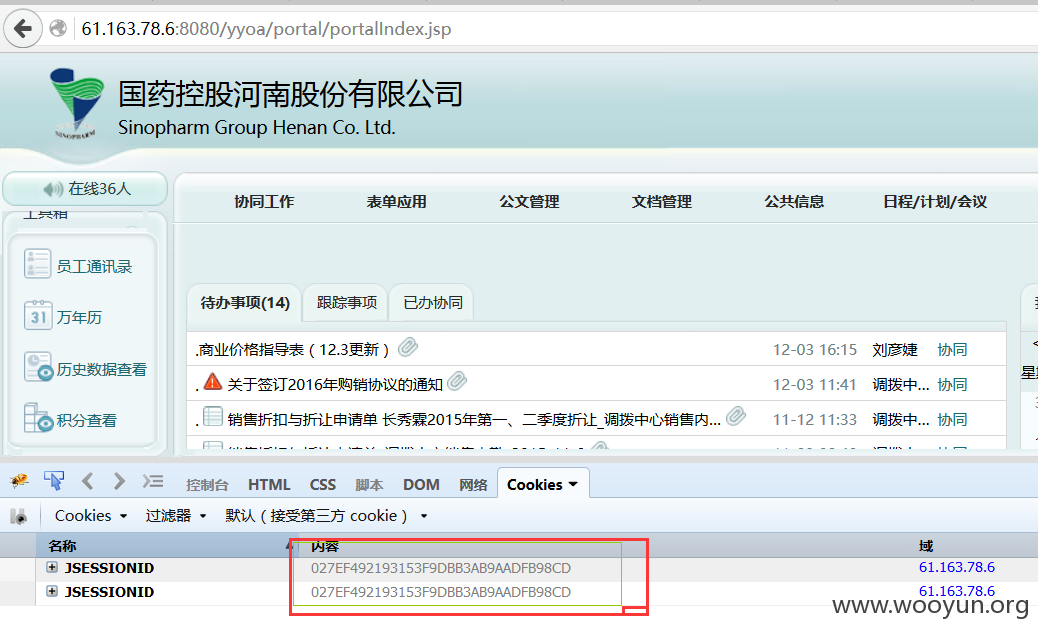
Task: Switch to the 跟踪事项 tab
Action: point(347,303)
